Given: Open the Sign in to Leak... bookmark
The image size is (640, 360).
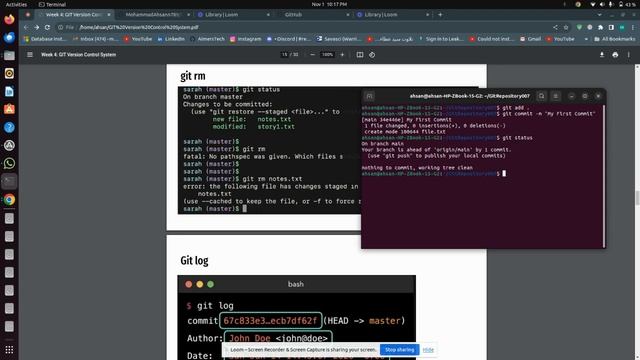Looking at the screenshot, I should point(441,39).
